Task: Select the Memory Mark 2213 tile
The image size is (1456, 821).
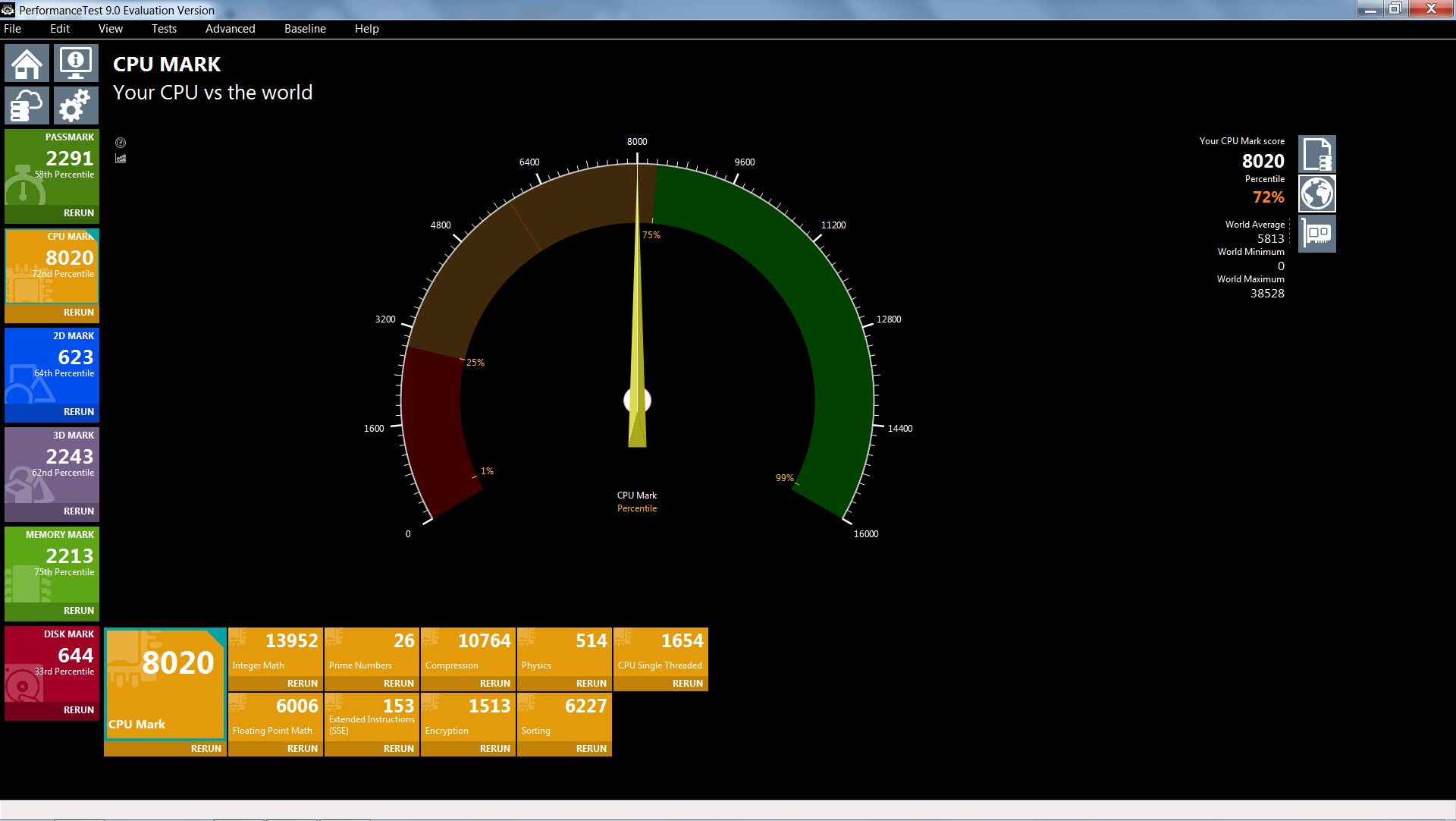Action: tap(52, 565)
